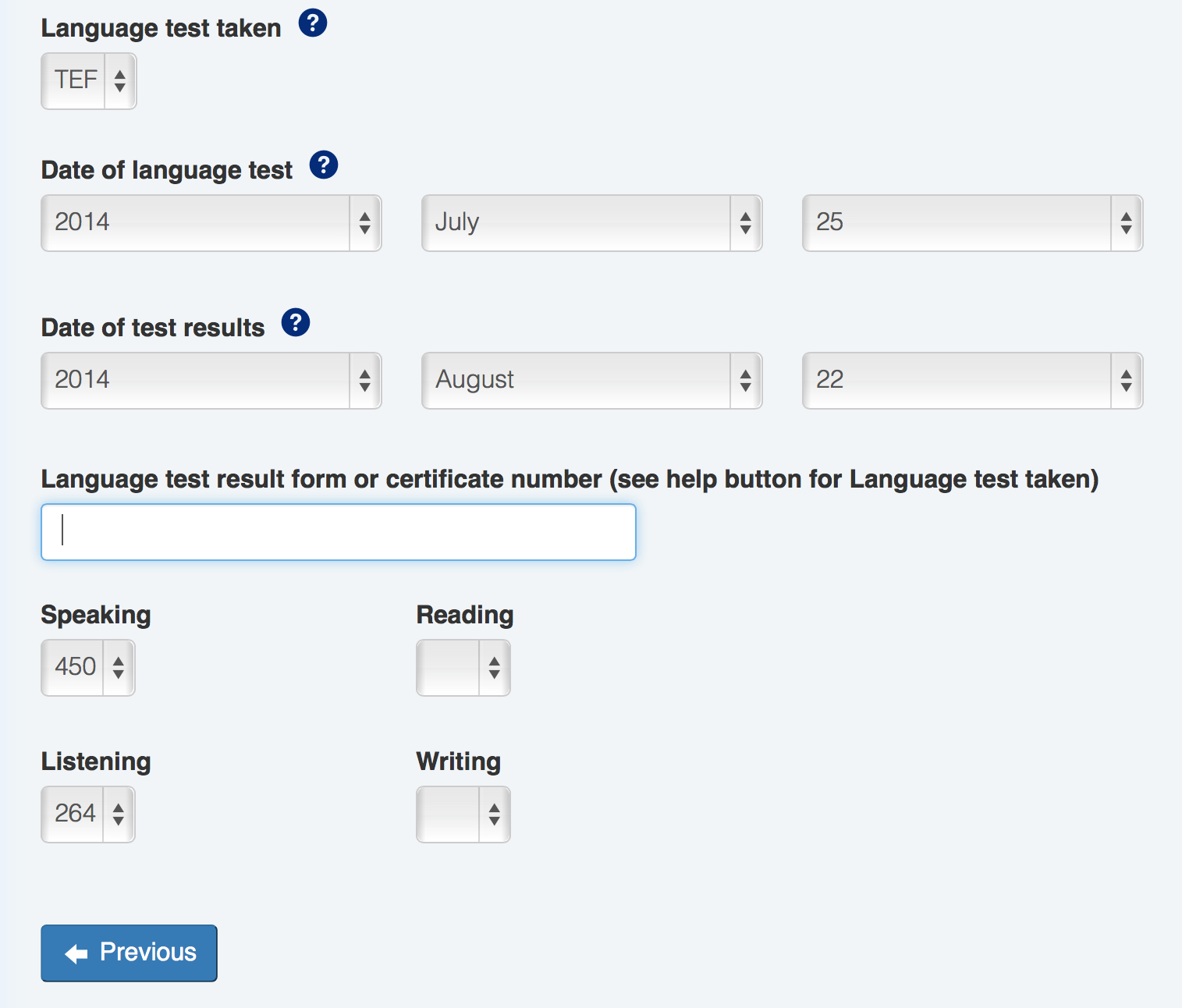Viewport: 1182px width, 1008px height.
Task: Click the stepper arrows on TEF dropdown
Action: pyautogui.click(x=120, y=81)
